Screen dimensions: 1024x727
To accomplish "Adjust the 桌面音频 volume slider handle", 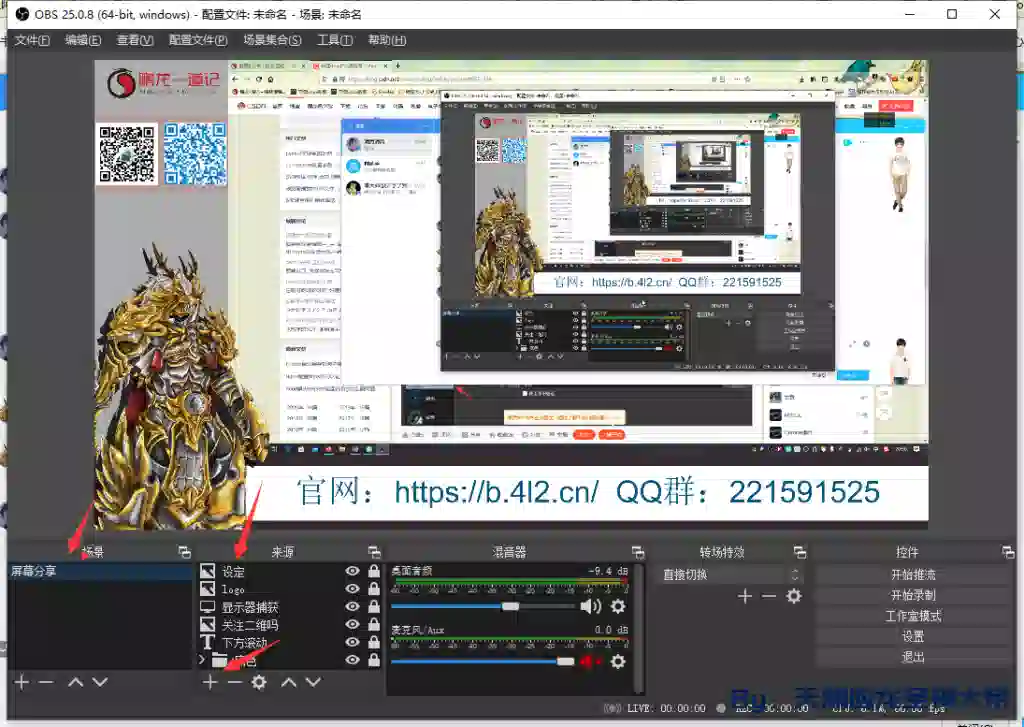I will 510,606.
